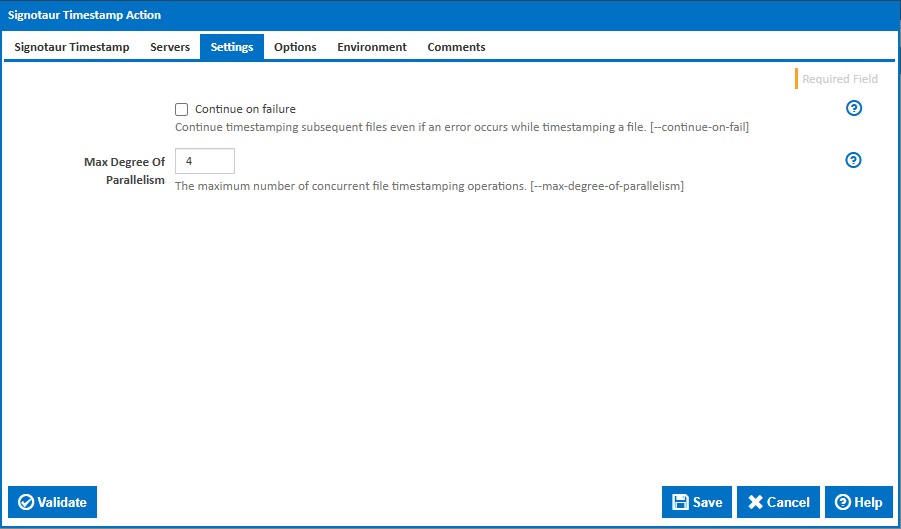Click the Required Field legend text
Screen dimensions: 901x529
[x=840, y=79]
